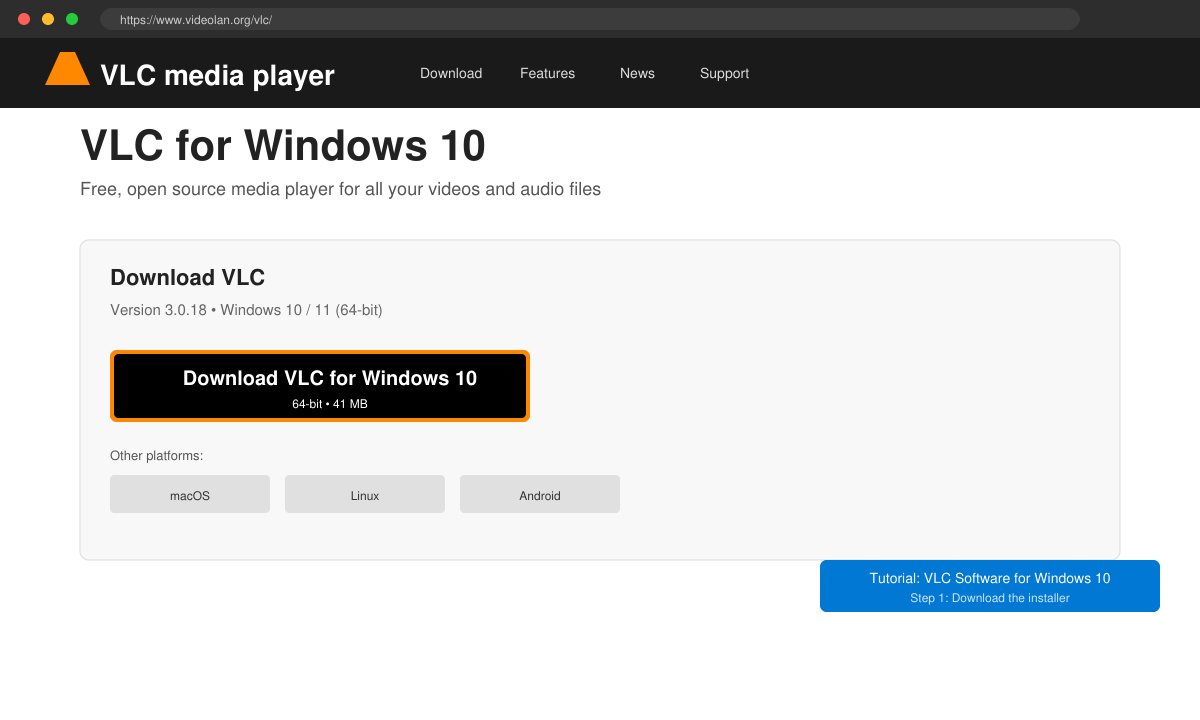Click the 'Download VLC' section heading

coord(187,278)
